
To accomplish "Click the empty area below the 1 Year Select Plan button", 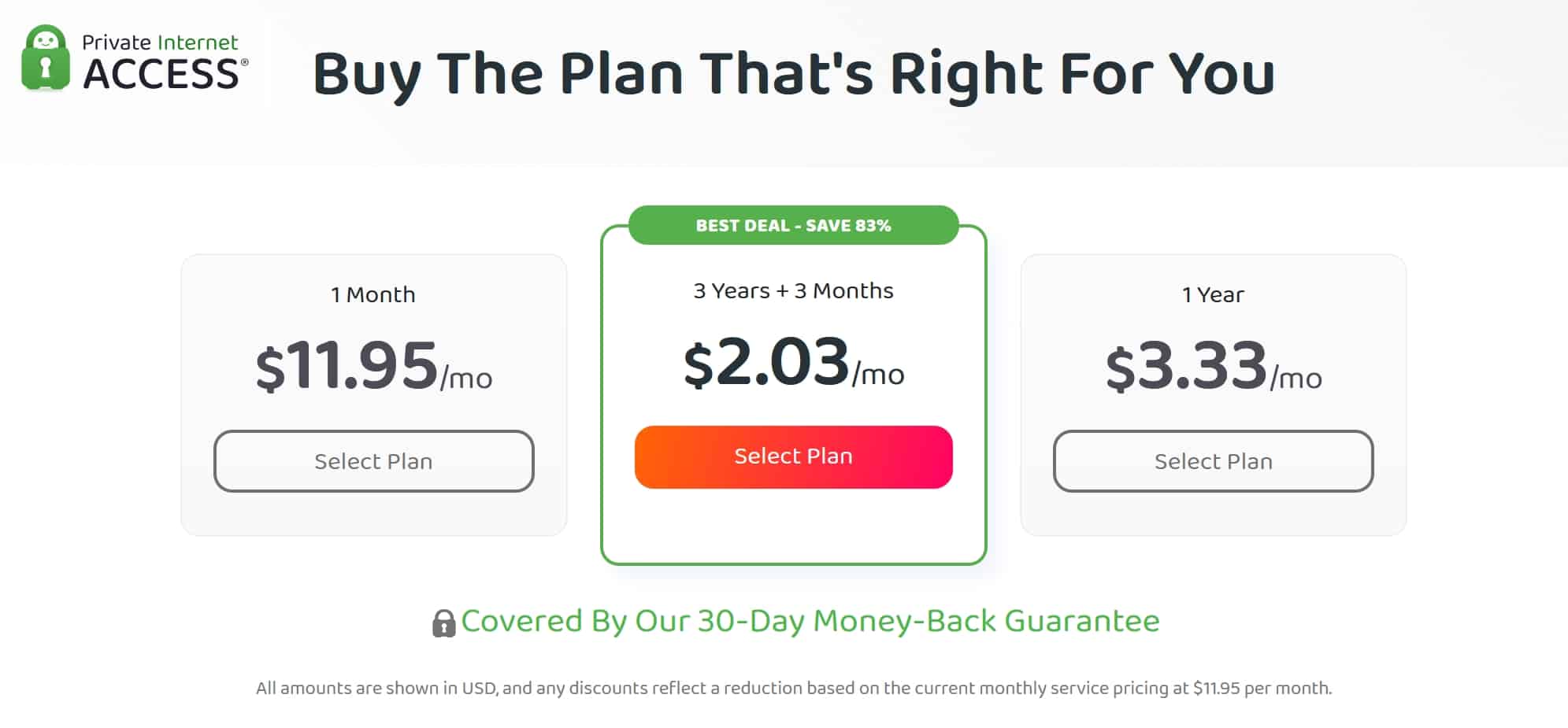I will pos(1213,513).
